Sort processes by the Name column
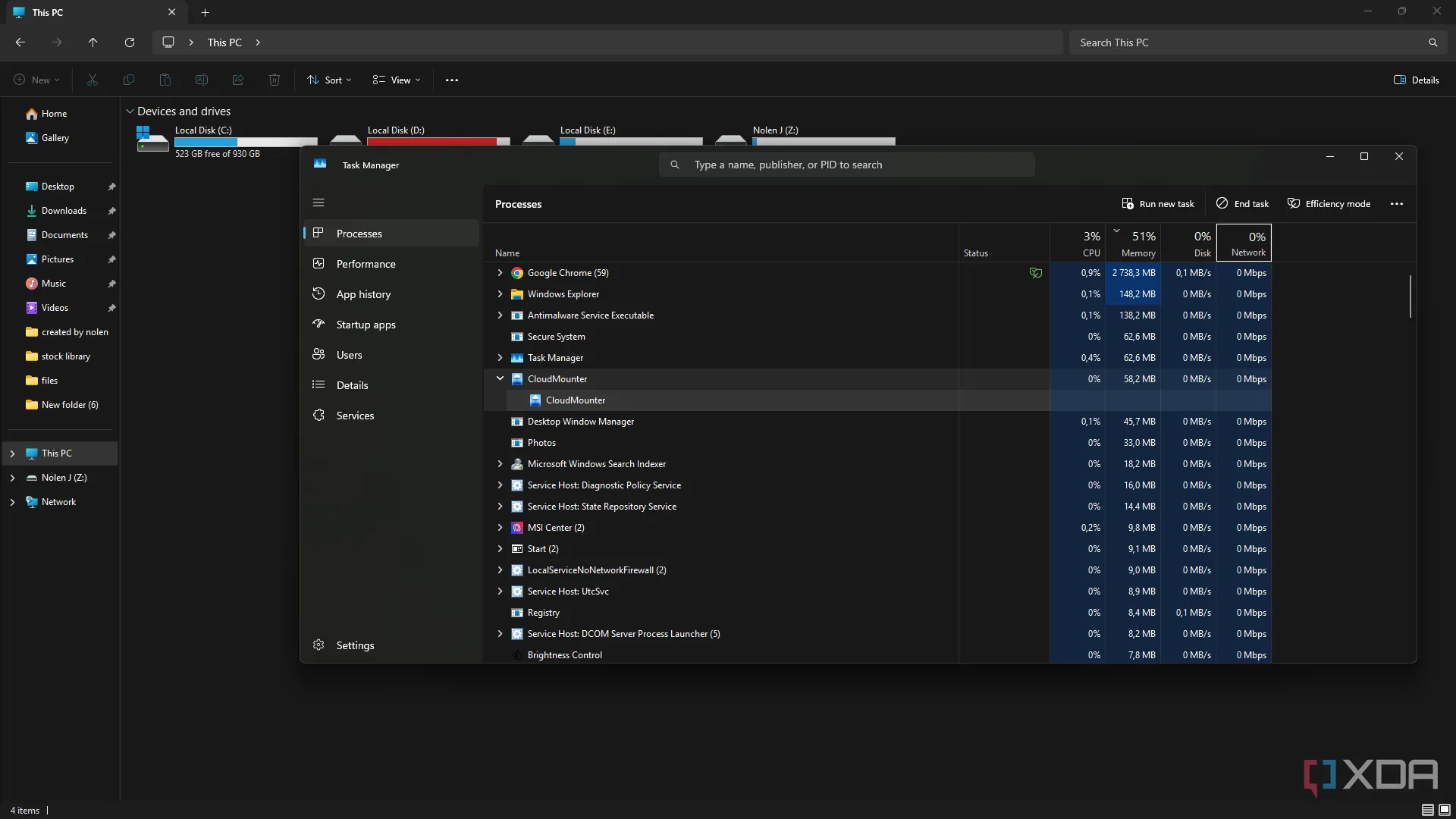Image resolution: width=1456 pixels, height=819 pixels. 720,243
